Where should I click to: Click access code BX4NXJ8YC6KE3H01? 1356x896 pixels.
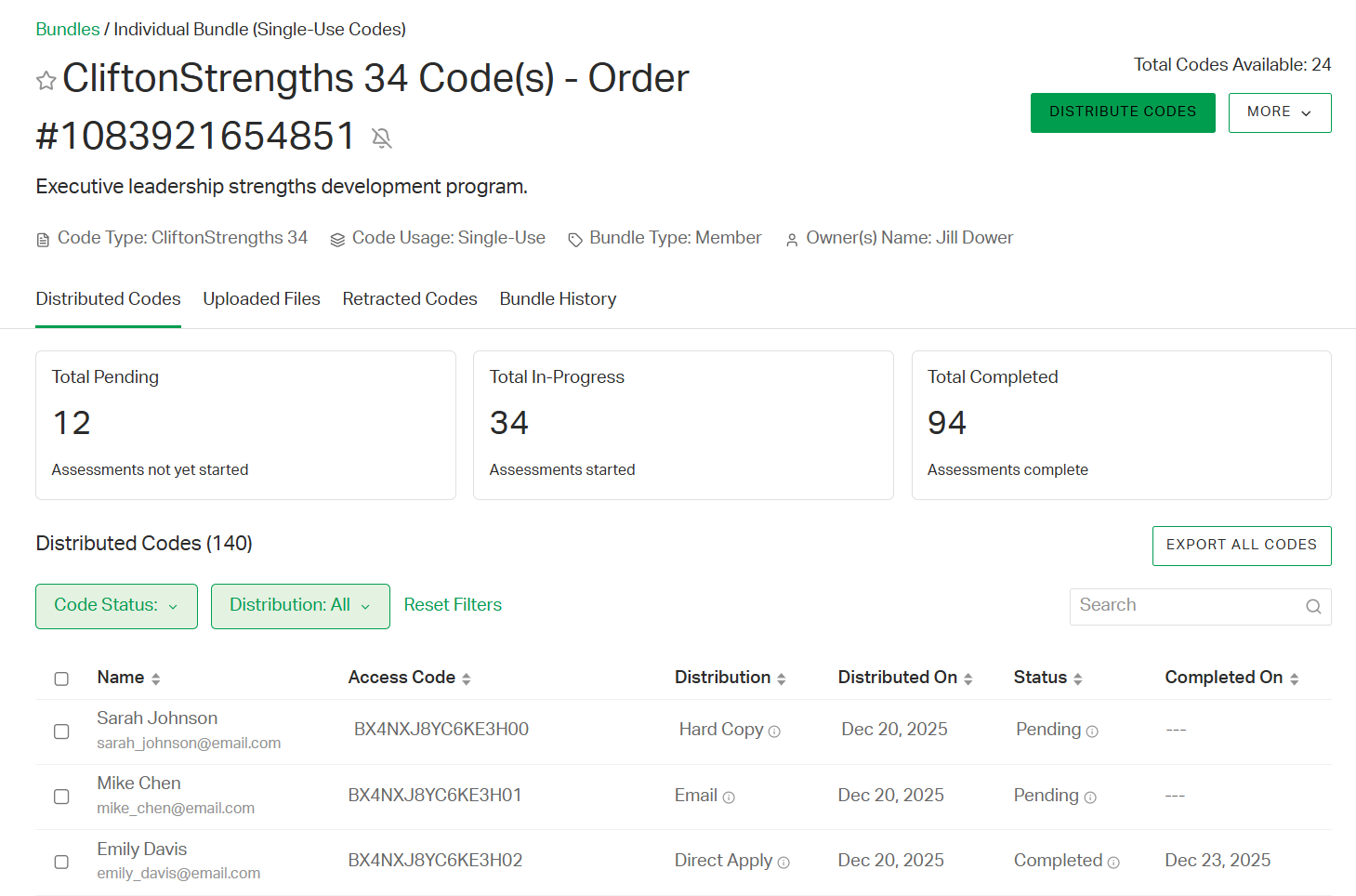point(435,796)
